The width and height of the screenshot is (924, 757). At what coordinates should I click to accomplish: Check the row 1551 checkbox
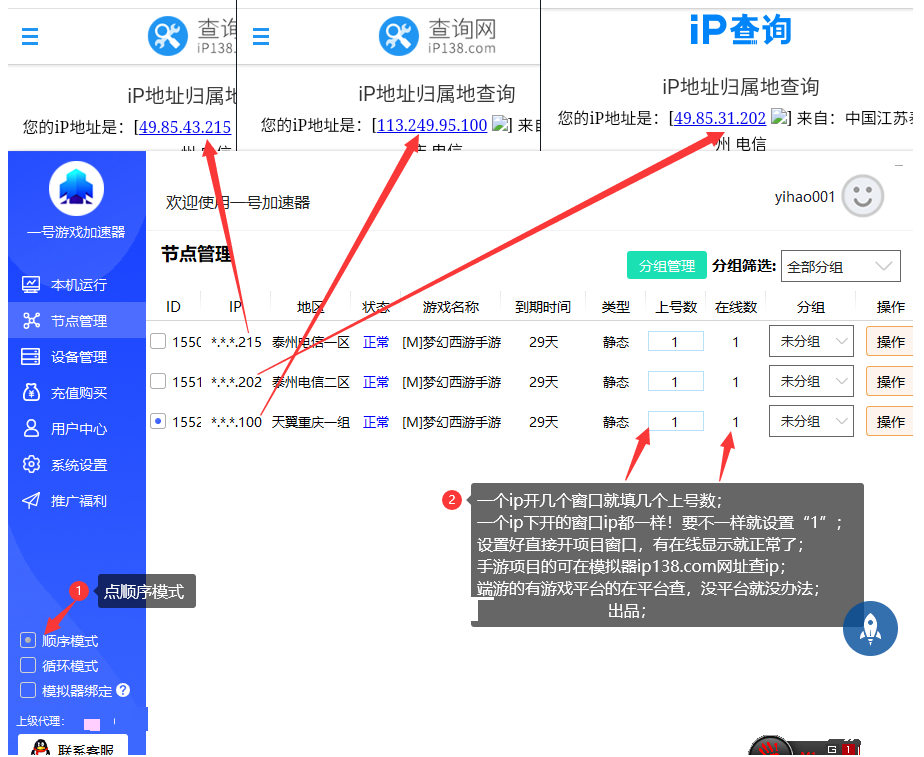[x=158, y=381]
